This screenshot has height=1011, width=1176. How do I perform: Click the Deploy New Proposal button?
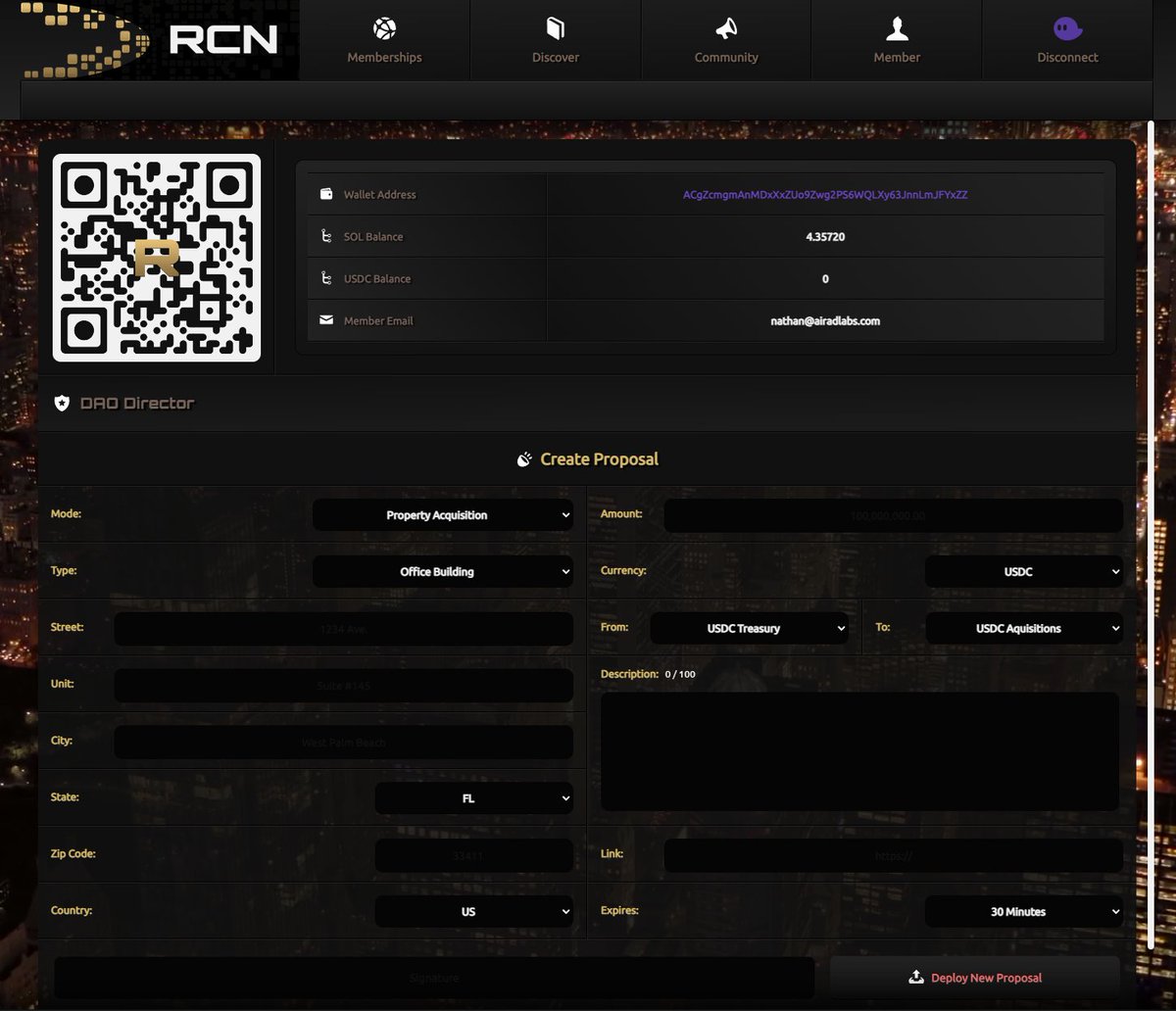coord(975,978)
